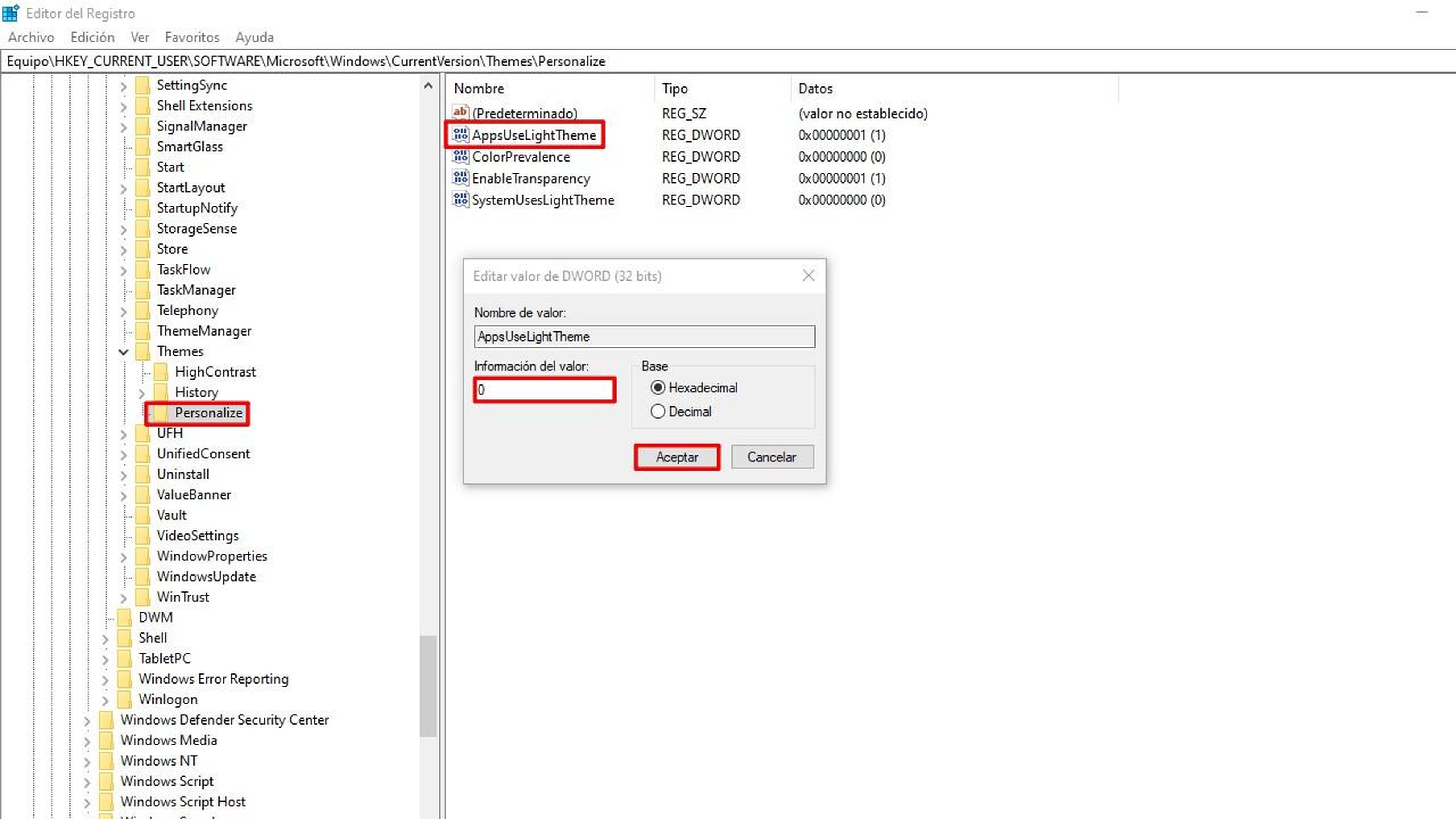Click the Registry Editor app icon in title bar
This screenshot has width=1456, height=819.
coord(11,13)
